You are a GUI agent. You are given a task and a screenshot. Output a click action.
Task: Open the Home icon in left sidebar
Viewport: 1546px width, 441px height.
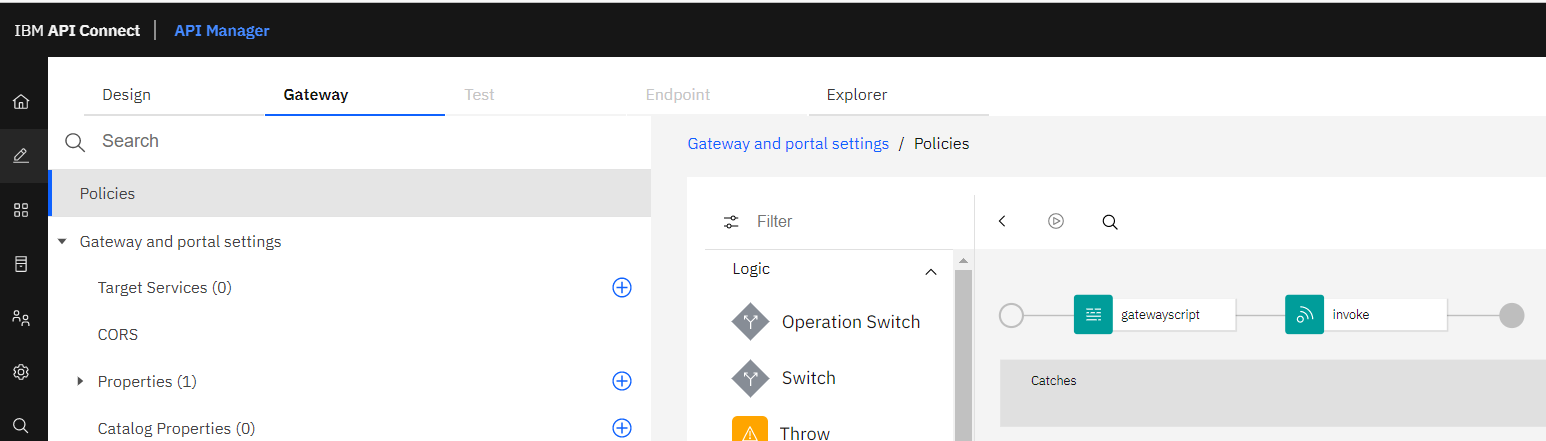[x=21, y=101]
